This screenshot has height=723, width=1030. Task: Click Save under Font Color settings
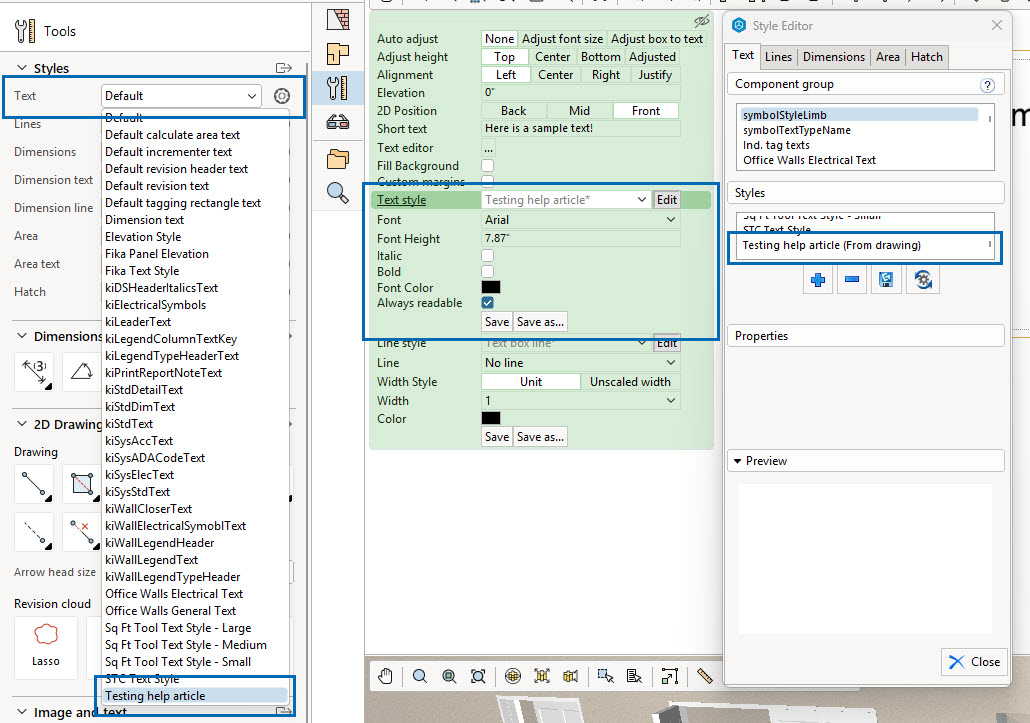pyautogui.click(x=497, y=322)
